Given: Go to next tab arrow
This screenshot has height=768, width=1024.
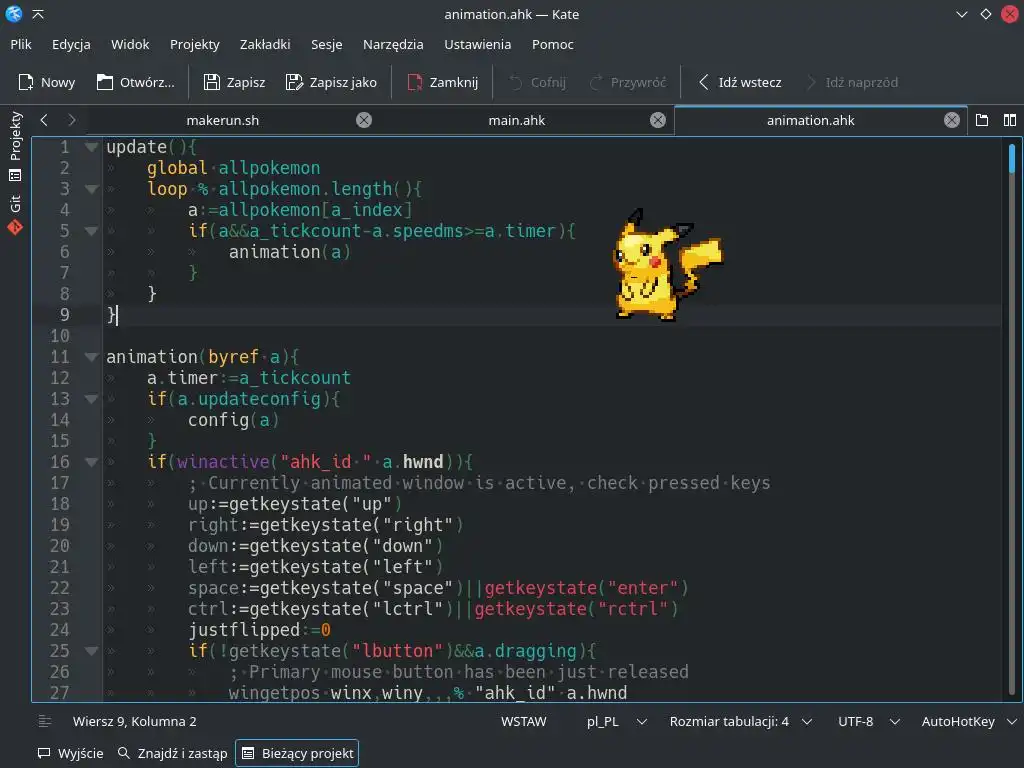Looking at the screenshot, I should coord(72,120).
